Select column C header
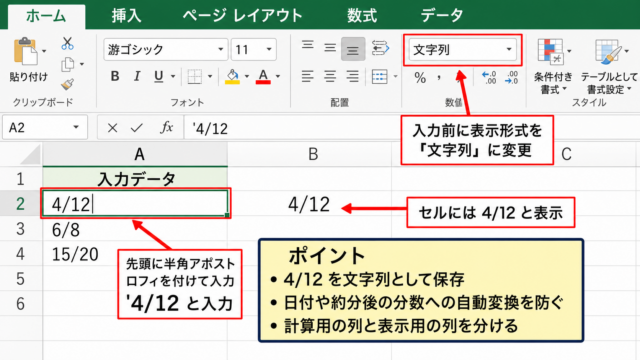The height and width of the screenshot is (360, 640). pyautogui.click(x=566, y=154)
